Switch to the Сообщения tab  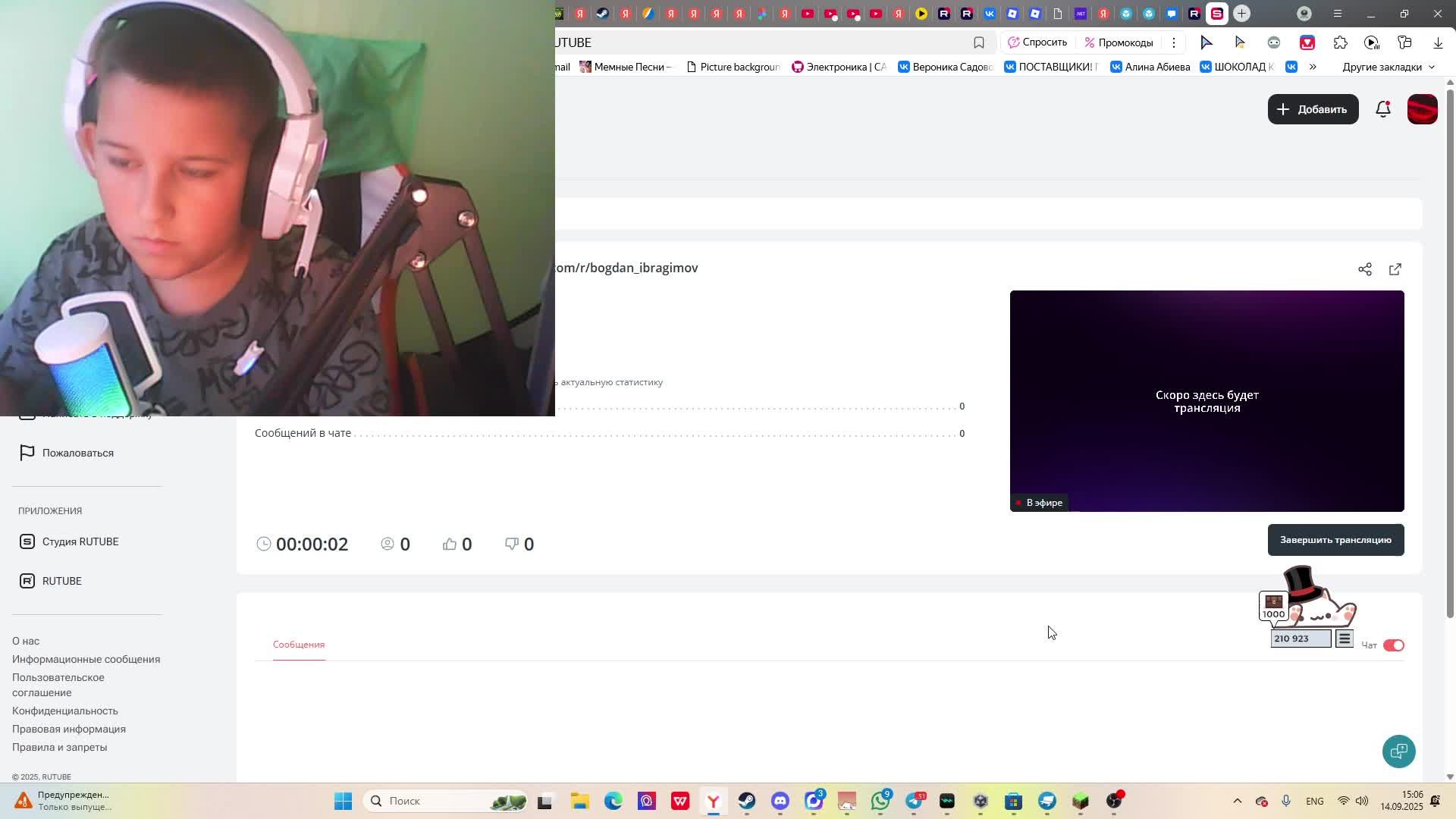tap(299, 645)
